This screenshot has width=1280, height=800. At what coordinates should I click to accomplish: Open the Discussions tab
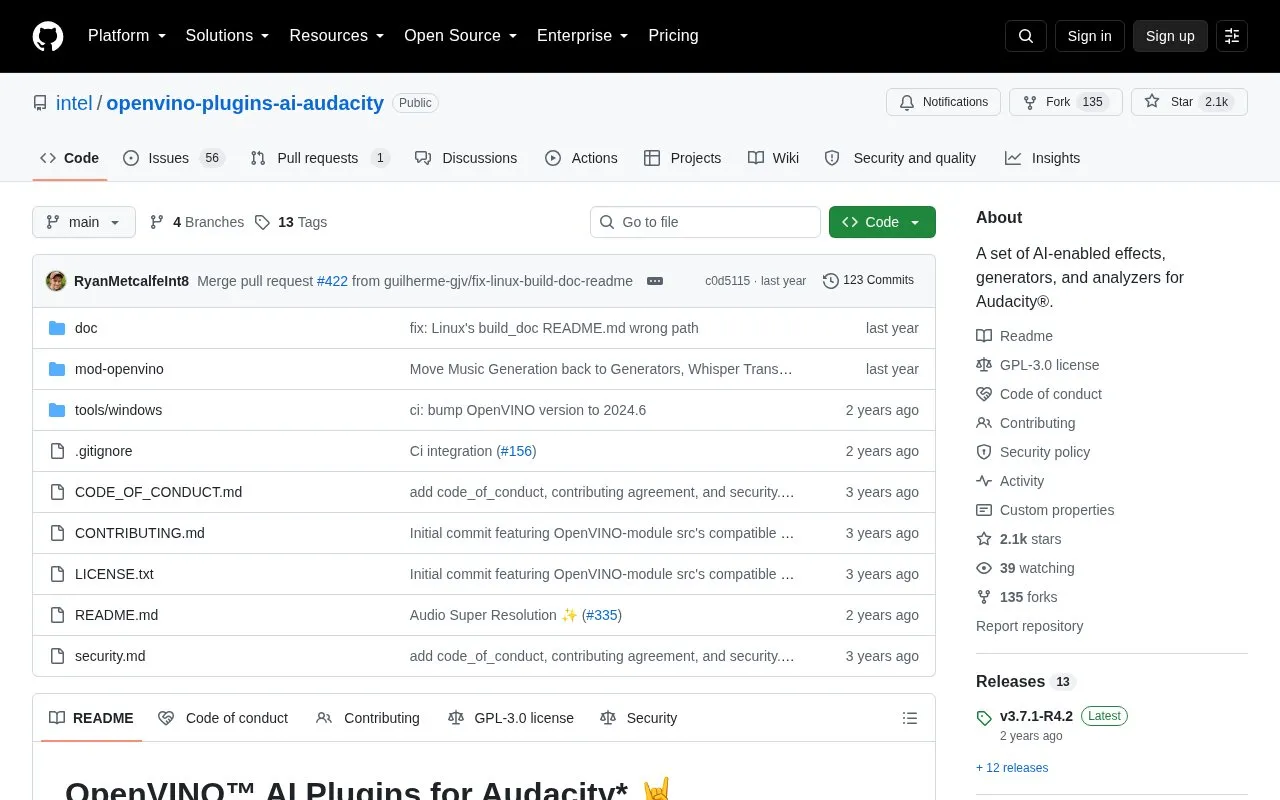click(x=466, y=158)
